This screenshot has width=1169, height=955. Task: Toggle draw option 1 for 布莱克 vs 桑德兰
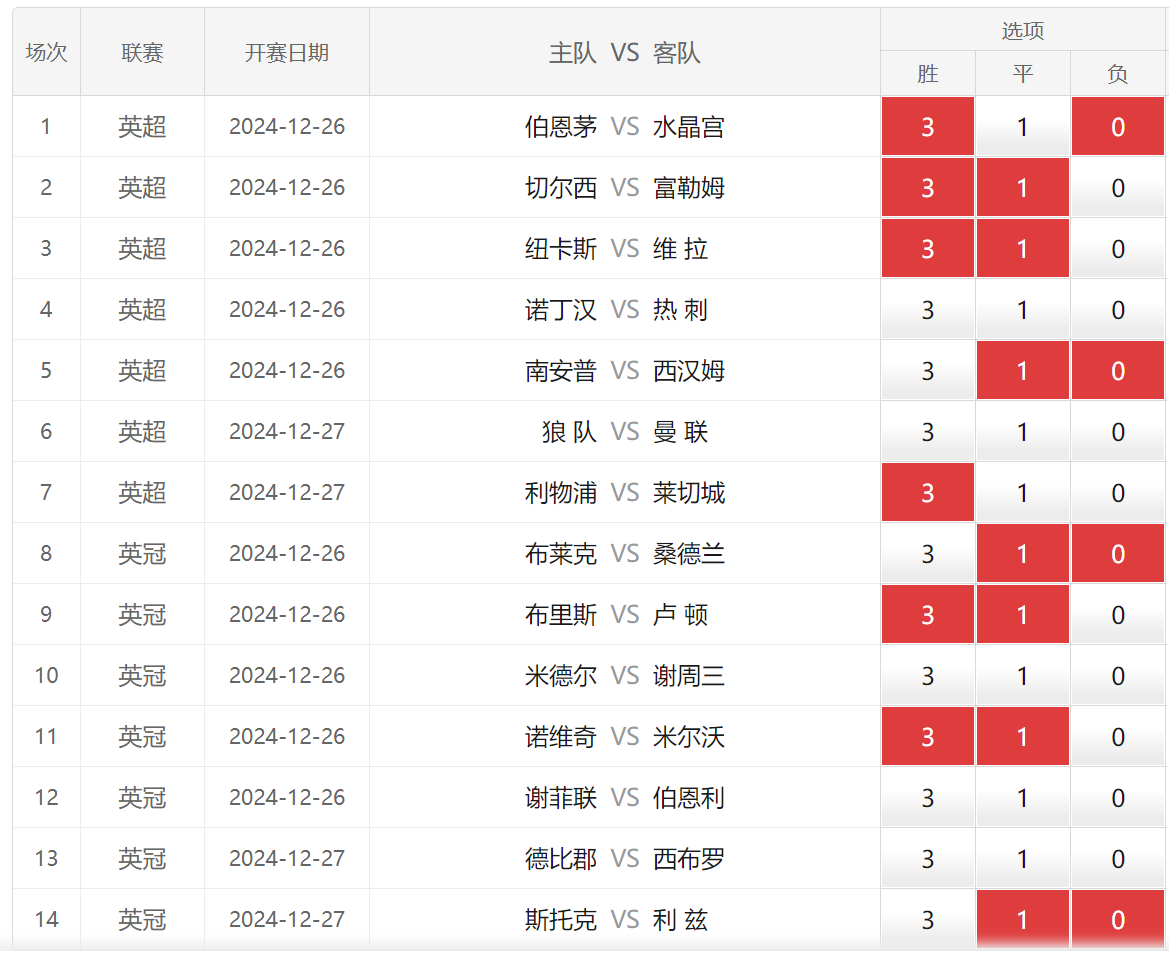point(1023,553)
